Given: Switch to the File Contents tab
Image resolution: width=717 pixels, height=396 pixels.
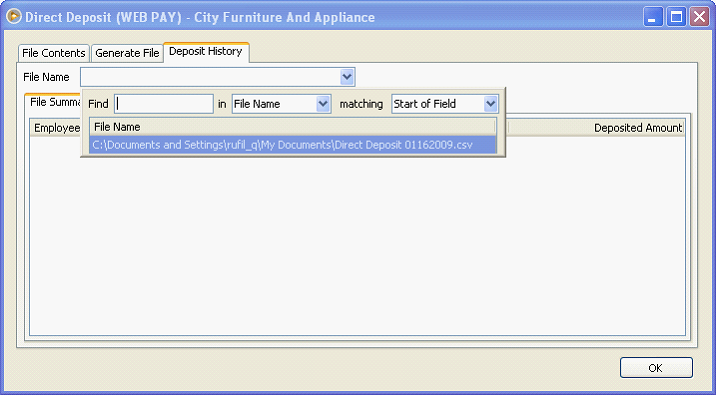Looking at the screenshot, I should coord(54,53).
